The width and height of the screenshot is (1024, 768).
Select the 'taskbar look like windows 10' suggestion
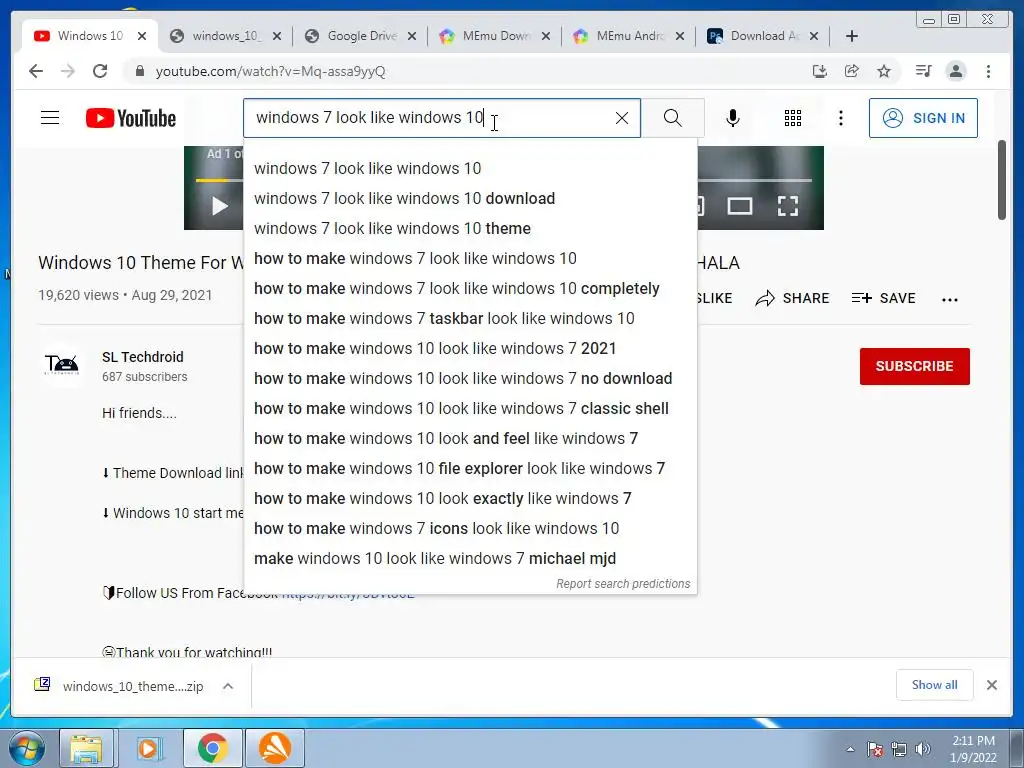click(470, 319)
